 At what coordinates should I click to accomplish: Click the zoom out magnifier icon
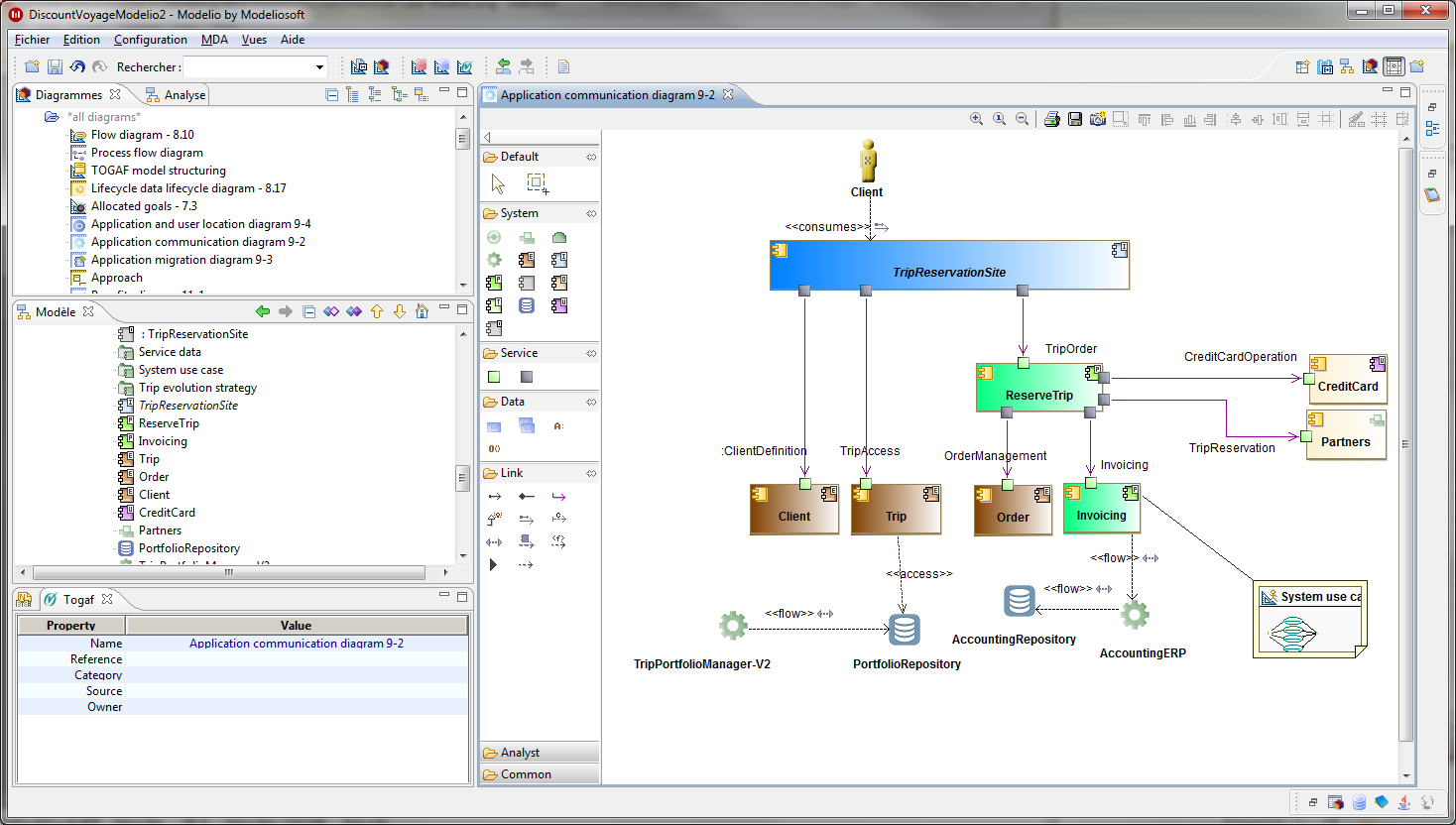tap(1022, 119)
